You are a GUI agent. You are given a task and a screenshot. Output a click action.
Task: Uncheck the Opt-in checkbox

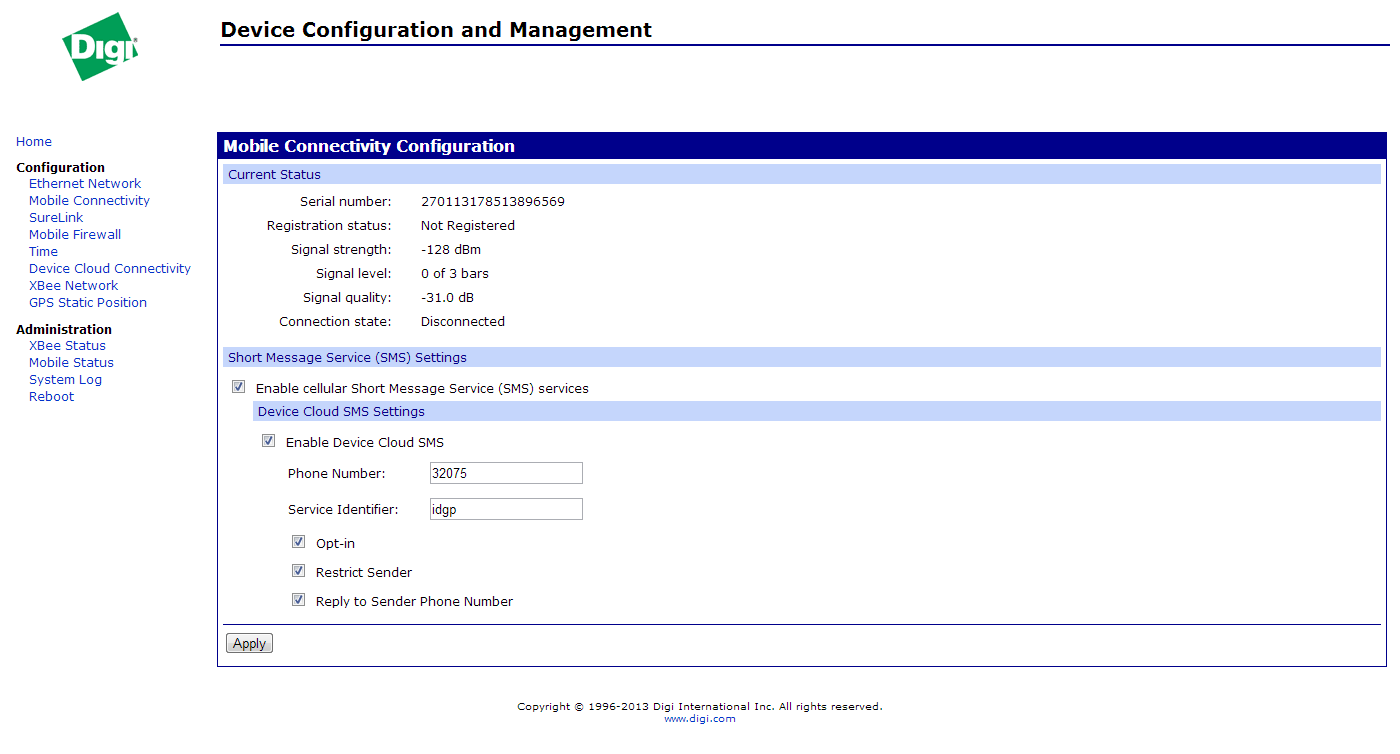[x=298, y=542]
